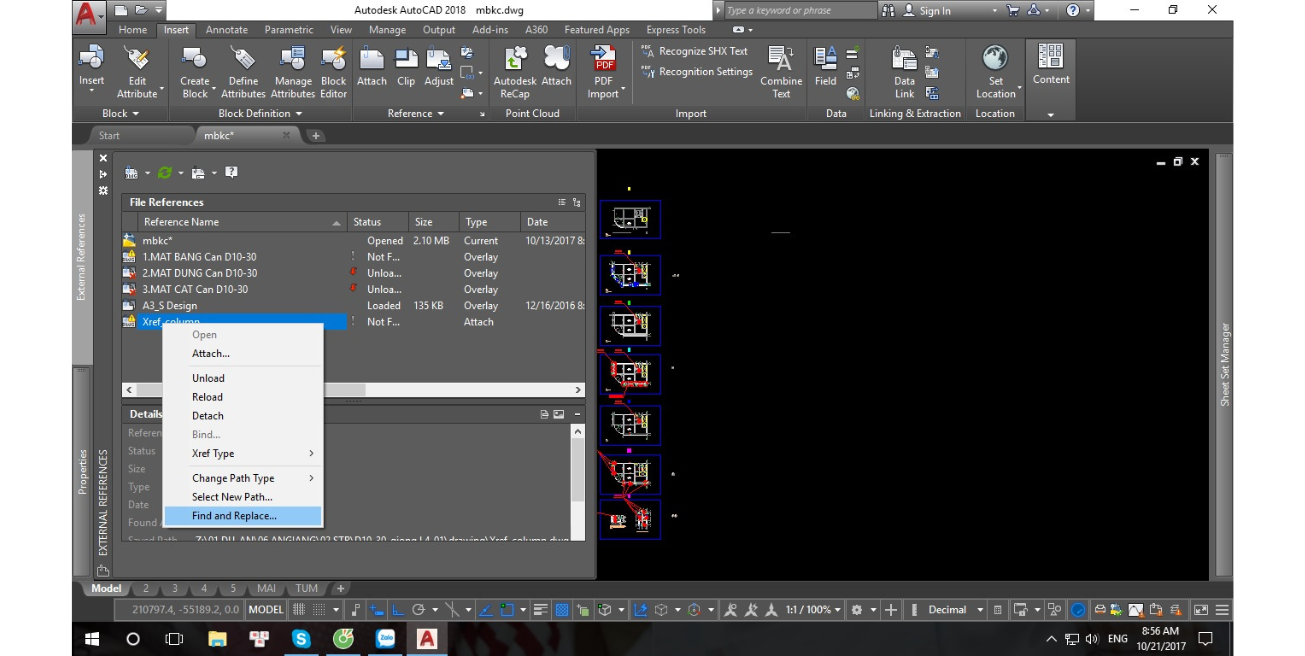The width and height of the screenshot is (1305, 656).
Task: Refresh external references with green icon
Action: coord(165,173)
